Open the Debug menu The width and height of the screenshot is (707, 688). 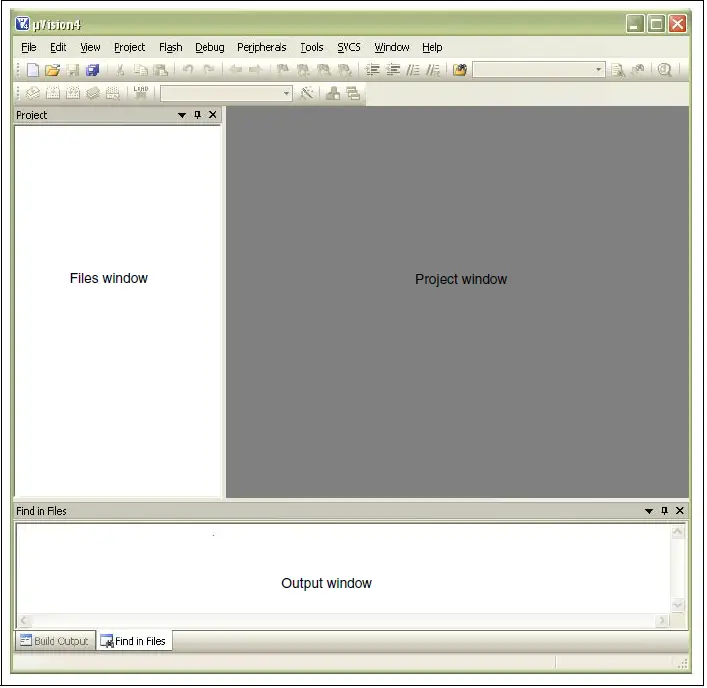pyautogui.click(x=210, y=47)
